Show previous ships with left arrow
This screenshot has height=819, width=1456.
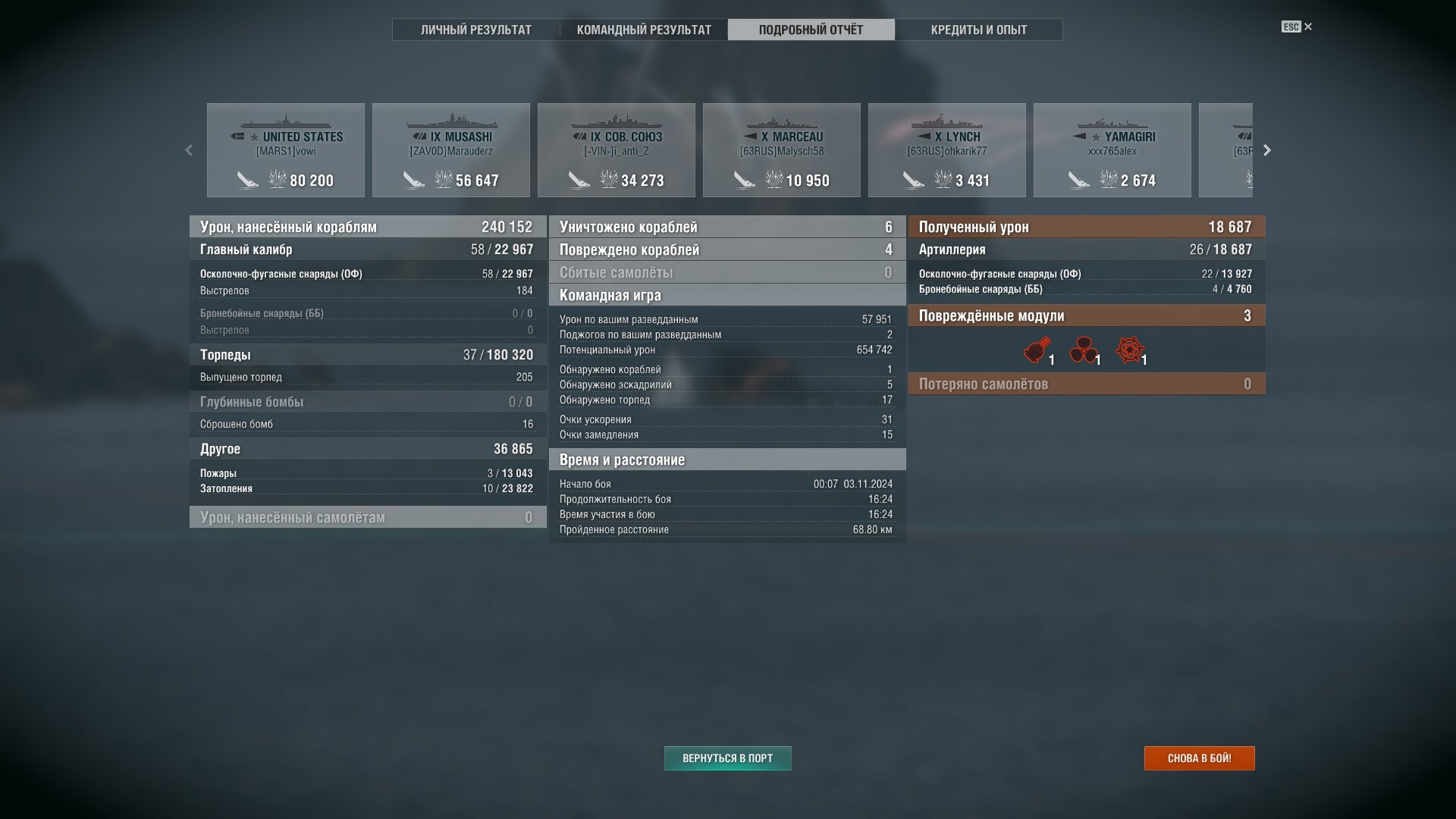pos(189,150)
